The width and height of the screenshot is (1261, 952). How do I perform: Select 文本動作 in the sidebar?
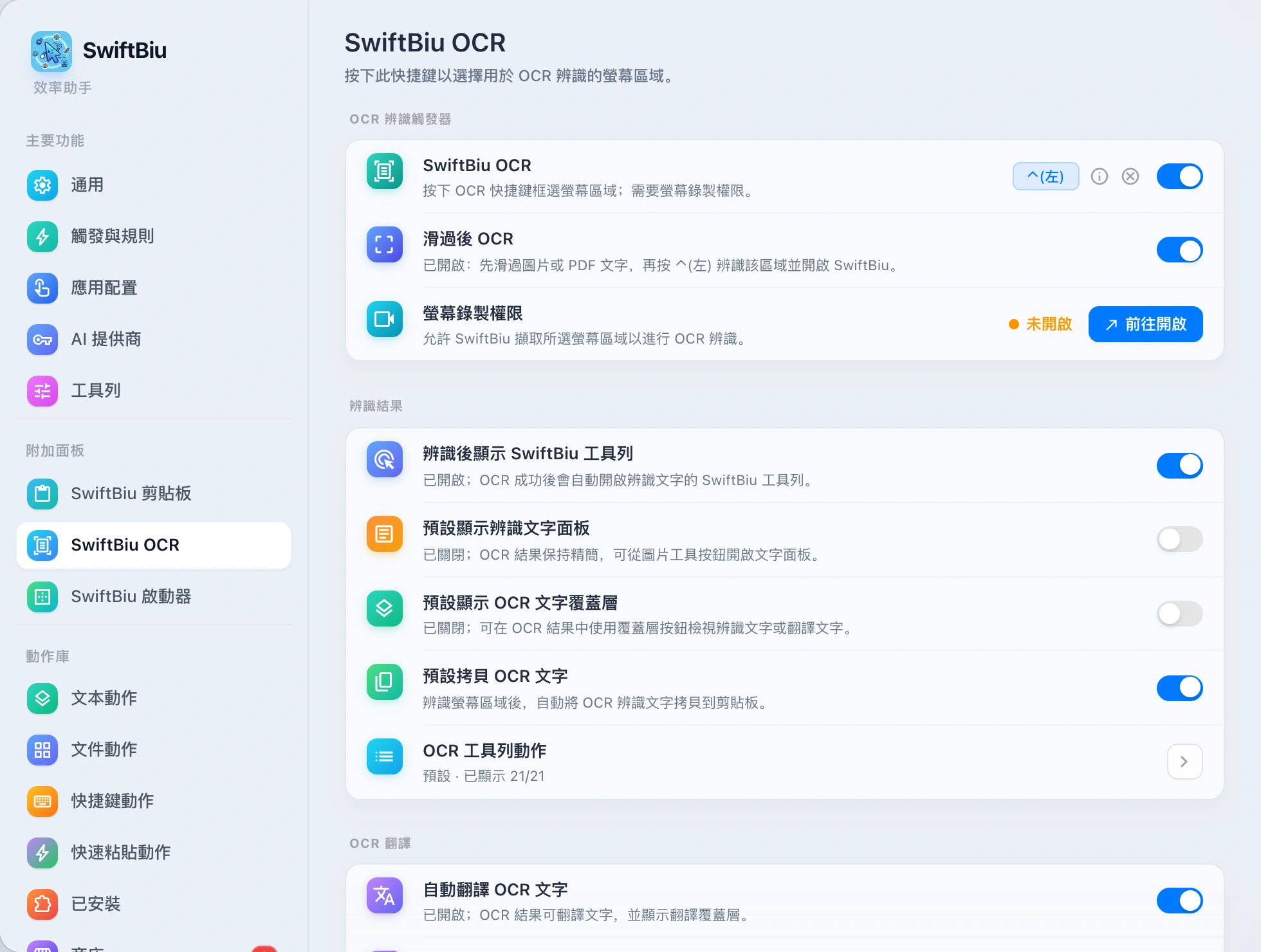154,699
